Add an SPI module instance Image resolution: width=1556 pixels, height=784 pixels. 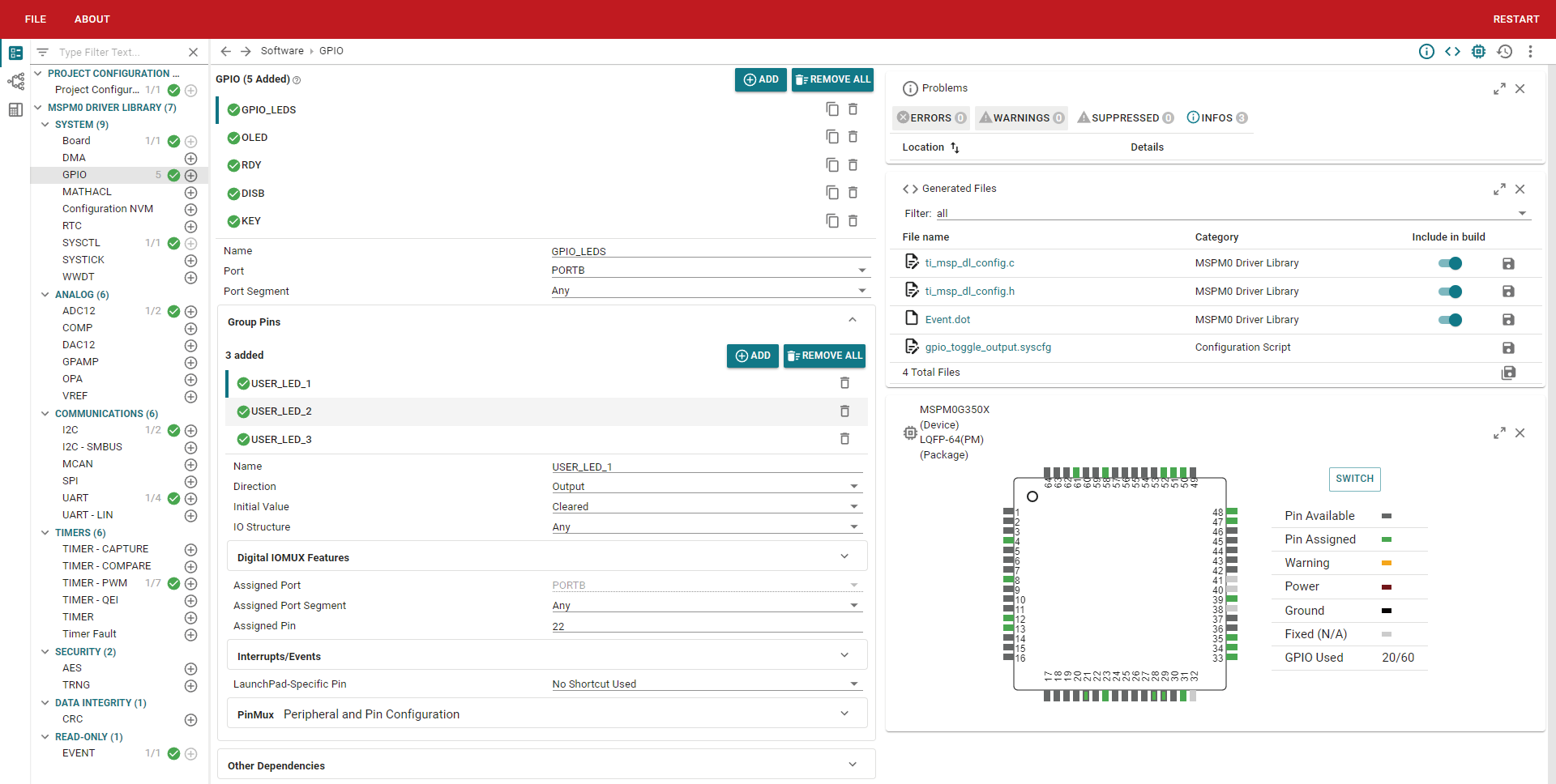pyautogui.click(x=190, y=482)
